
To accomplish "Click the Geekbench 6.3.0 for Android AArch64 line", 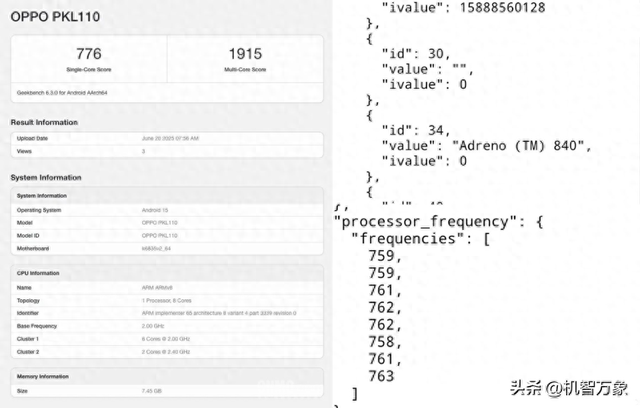I will click(62, 93).
